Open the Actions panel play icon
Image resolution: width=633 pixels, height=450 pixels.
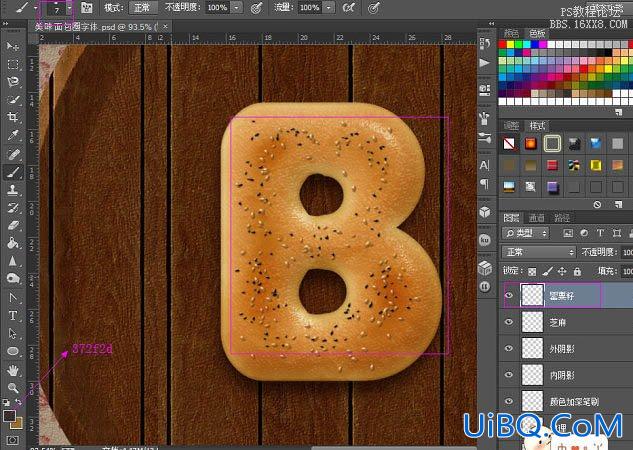[x=484, y=63]
